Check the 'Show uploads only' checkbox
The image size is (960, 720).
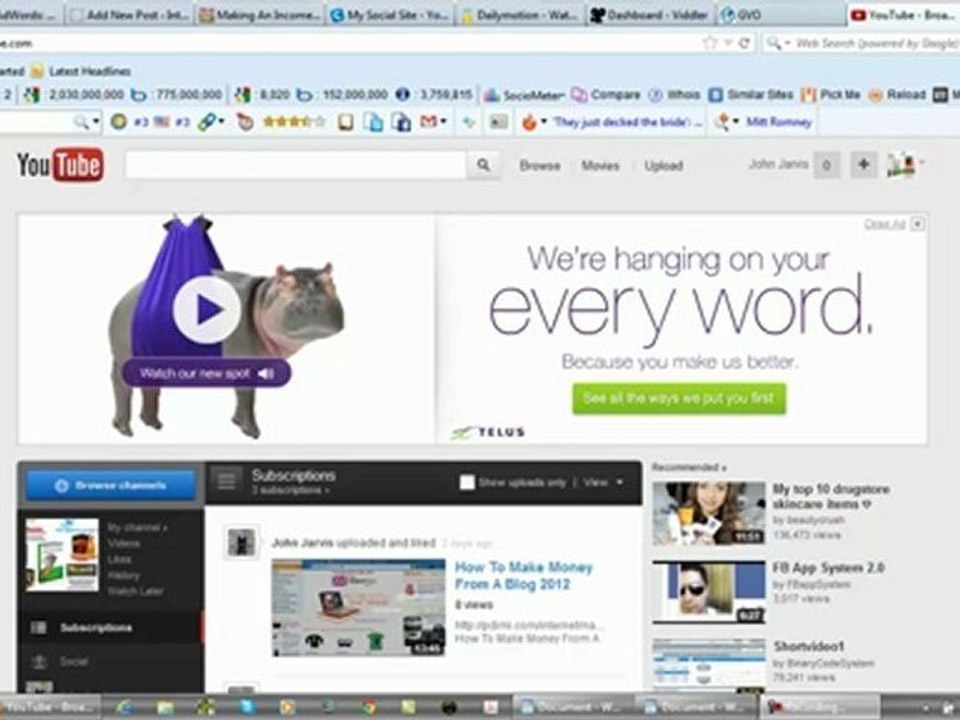[467, 482]
